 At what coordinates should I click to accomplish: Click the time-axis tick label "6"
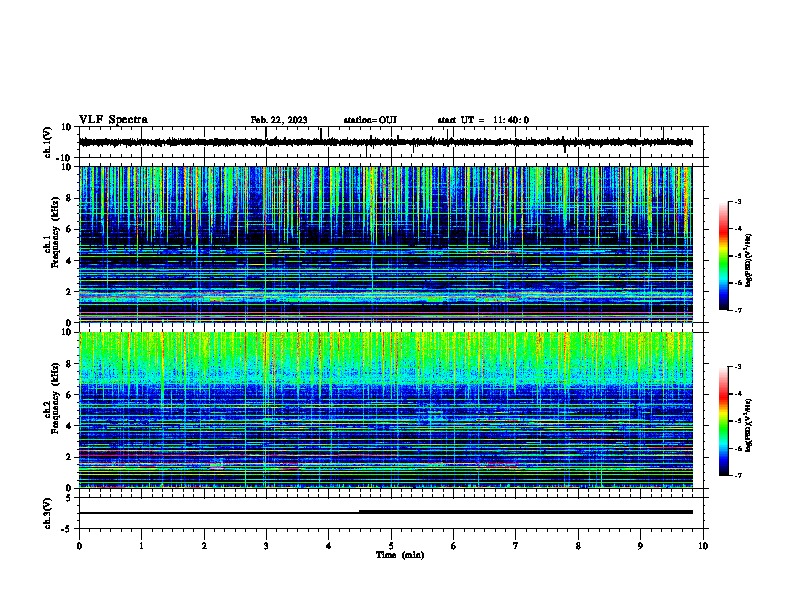pos(453,546)
